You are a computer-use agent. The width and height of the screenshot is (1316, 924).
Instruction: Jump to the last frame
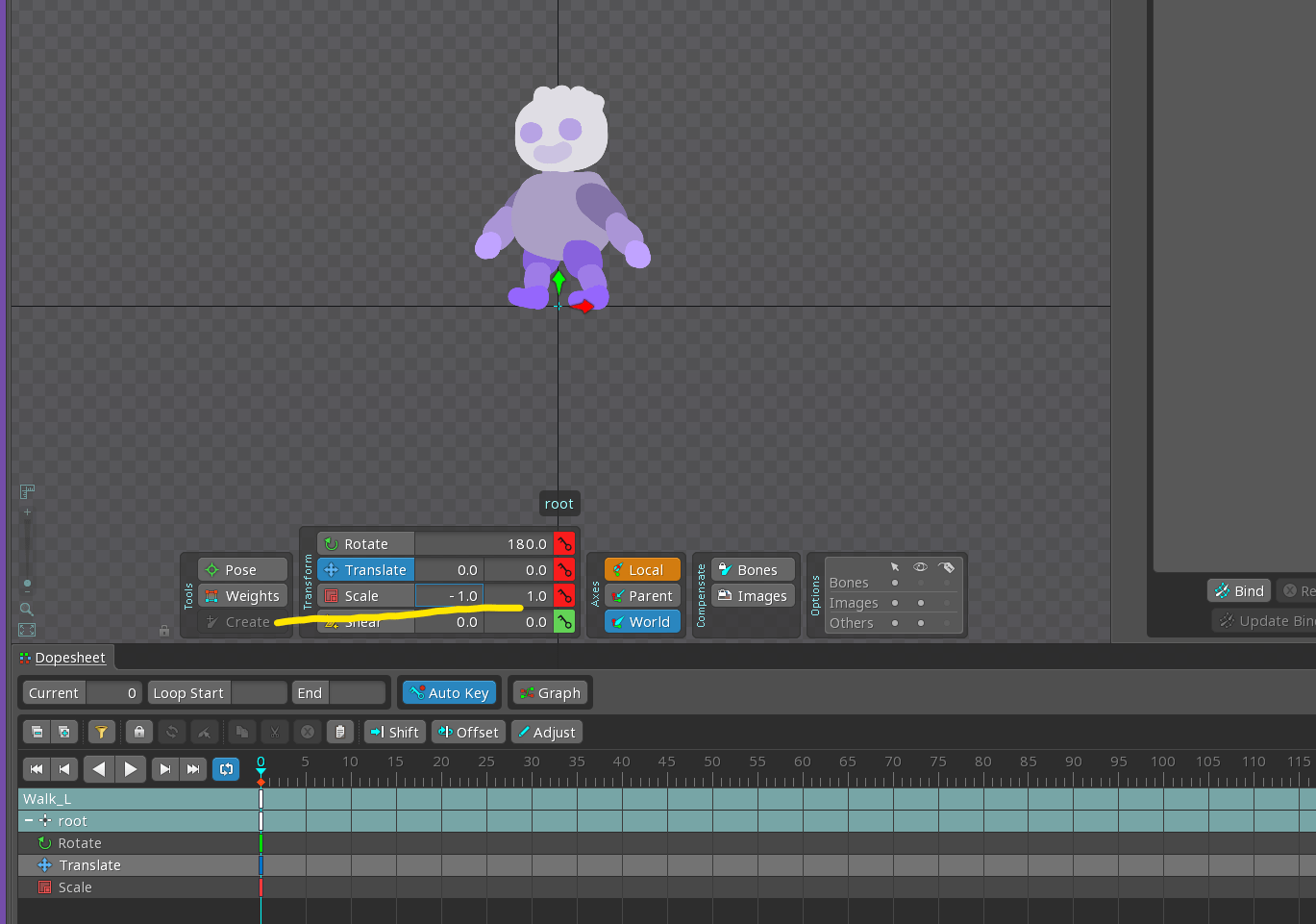pyautogui.click(x=193, y=769)
